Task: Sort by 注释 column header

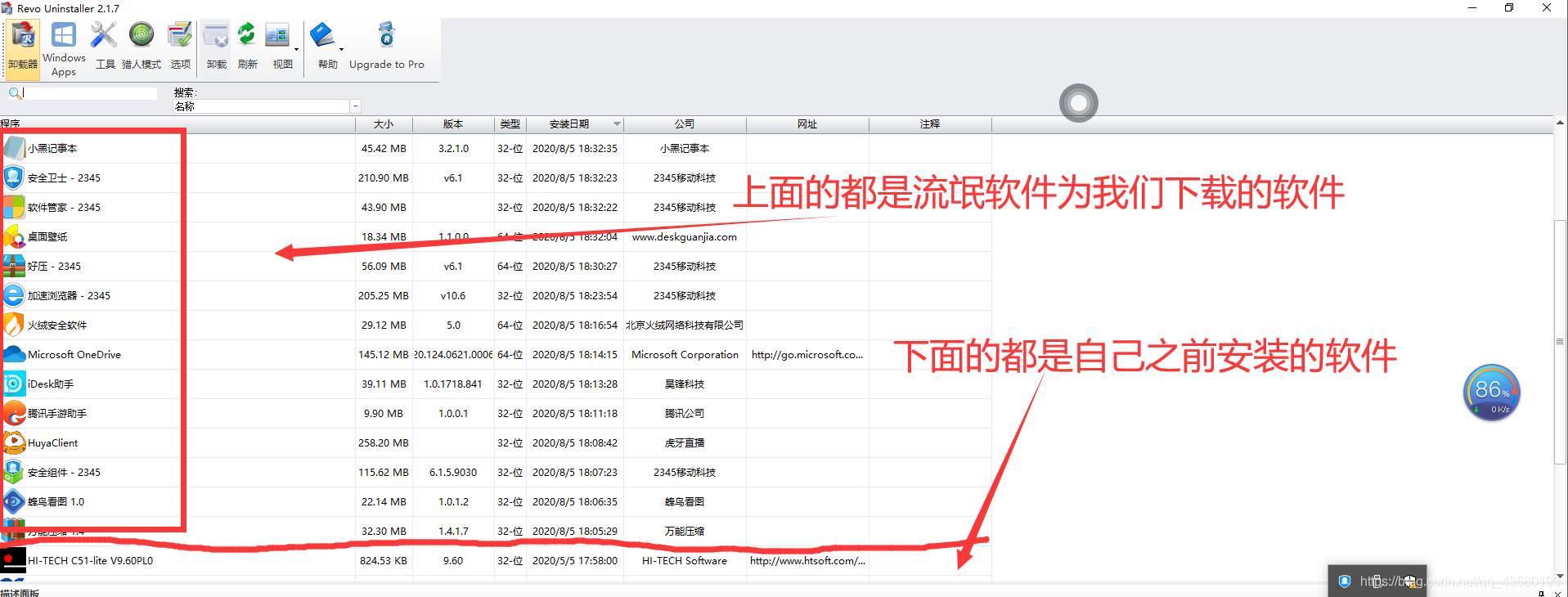Action: click(x=930, y=124)
